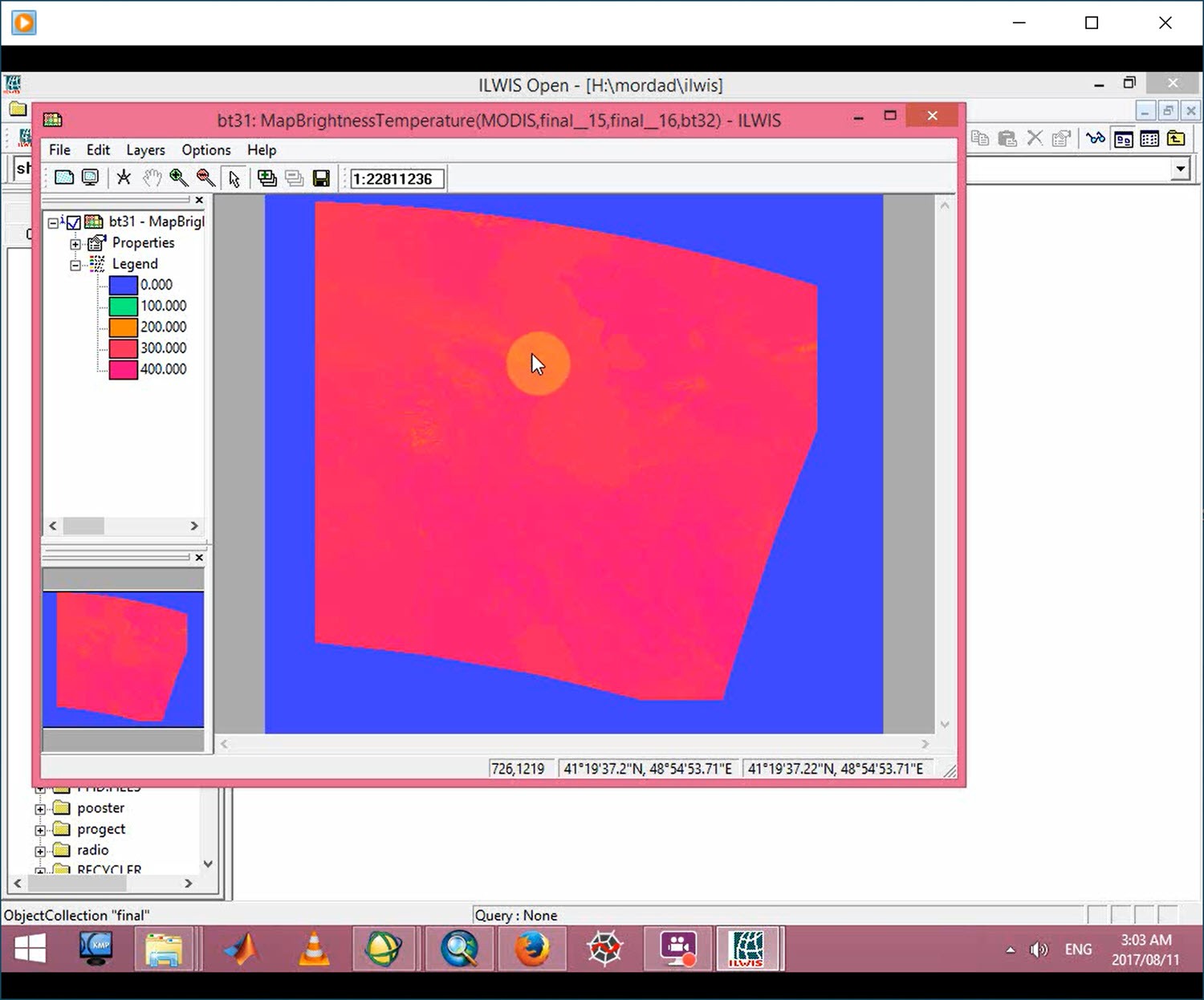Viewport: 1204px width, 1000px height.
Task: Click the Add Layer toolbar icon
Action: point(266,178)
